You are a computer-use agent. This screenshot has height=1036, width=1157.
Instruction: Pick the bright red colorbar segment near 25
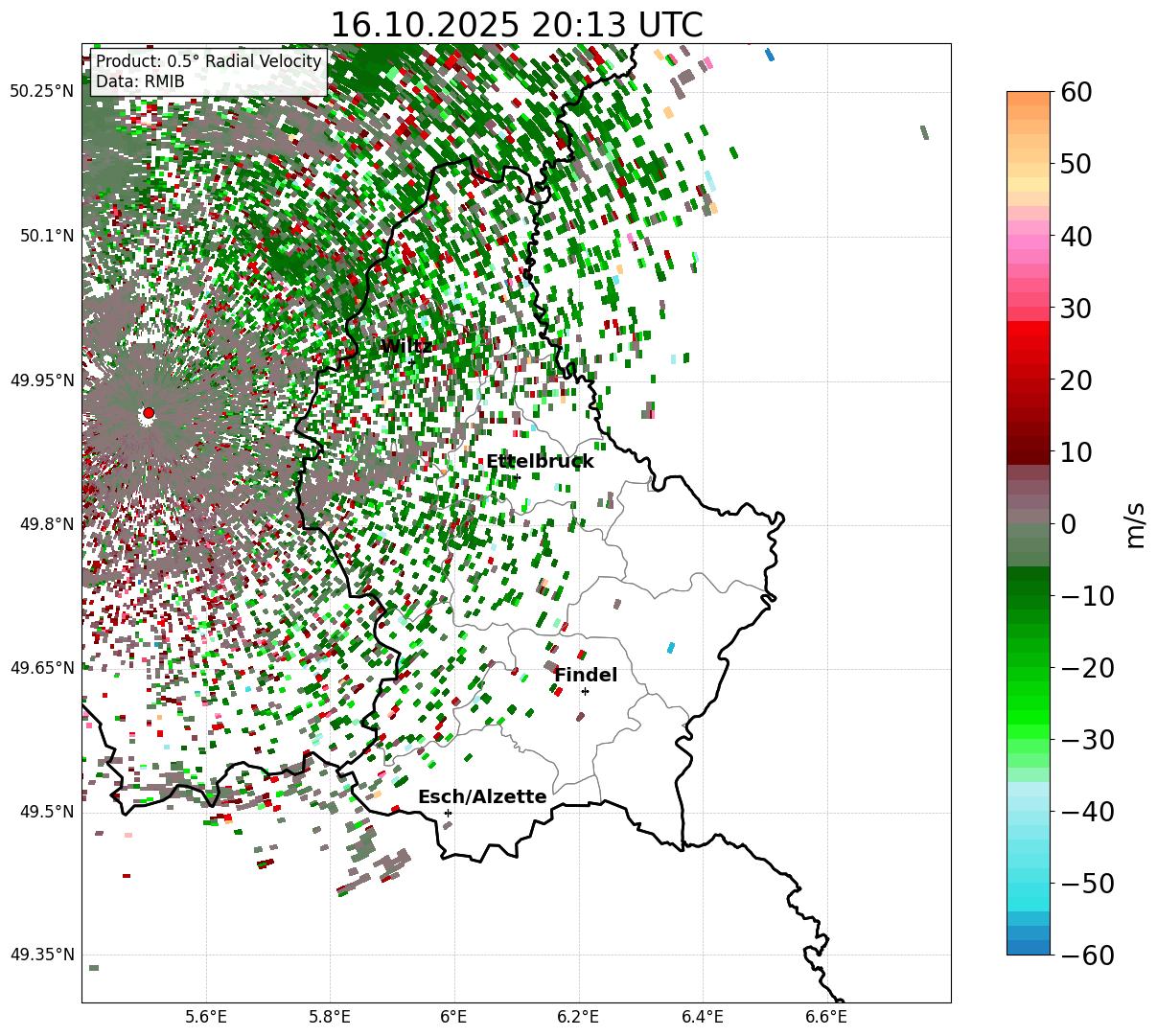tap(1029, 343)
